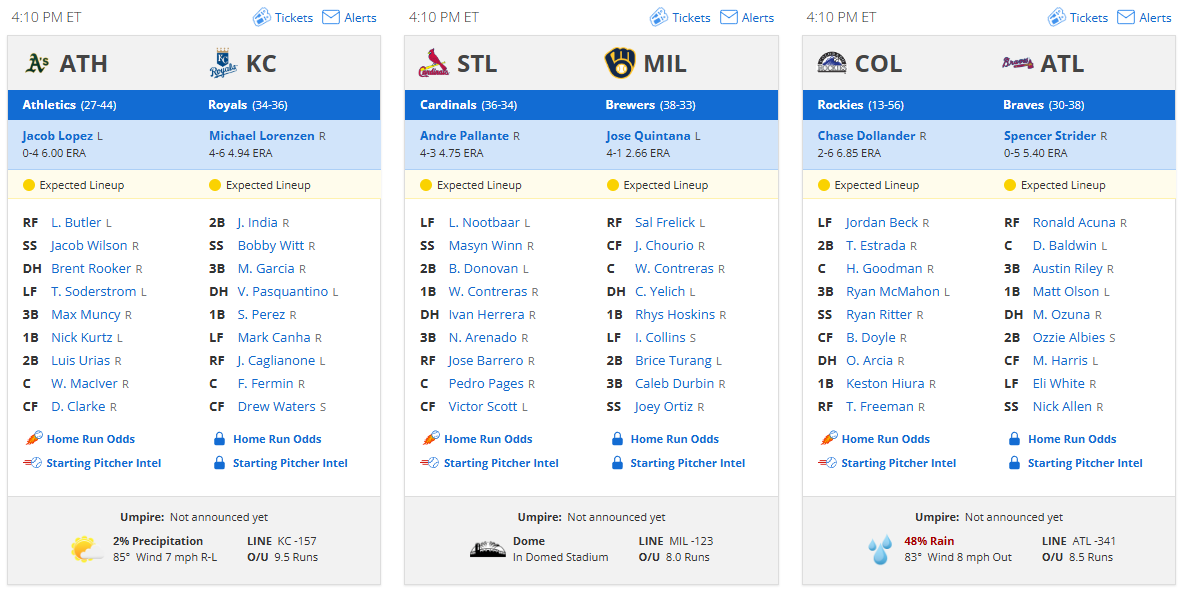Click the Tickets icon for ATH vs KC
This screenshot has height=594, width=1184.
tap(261, 17)
